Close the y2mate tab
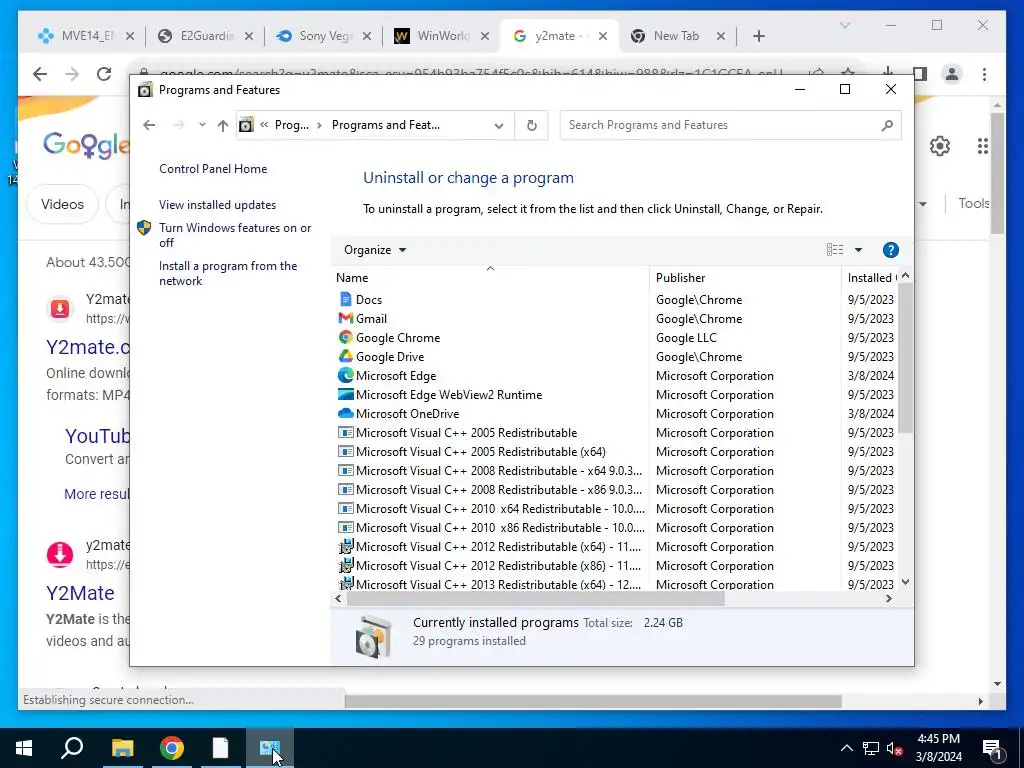 (603, 36)
